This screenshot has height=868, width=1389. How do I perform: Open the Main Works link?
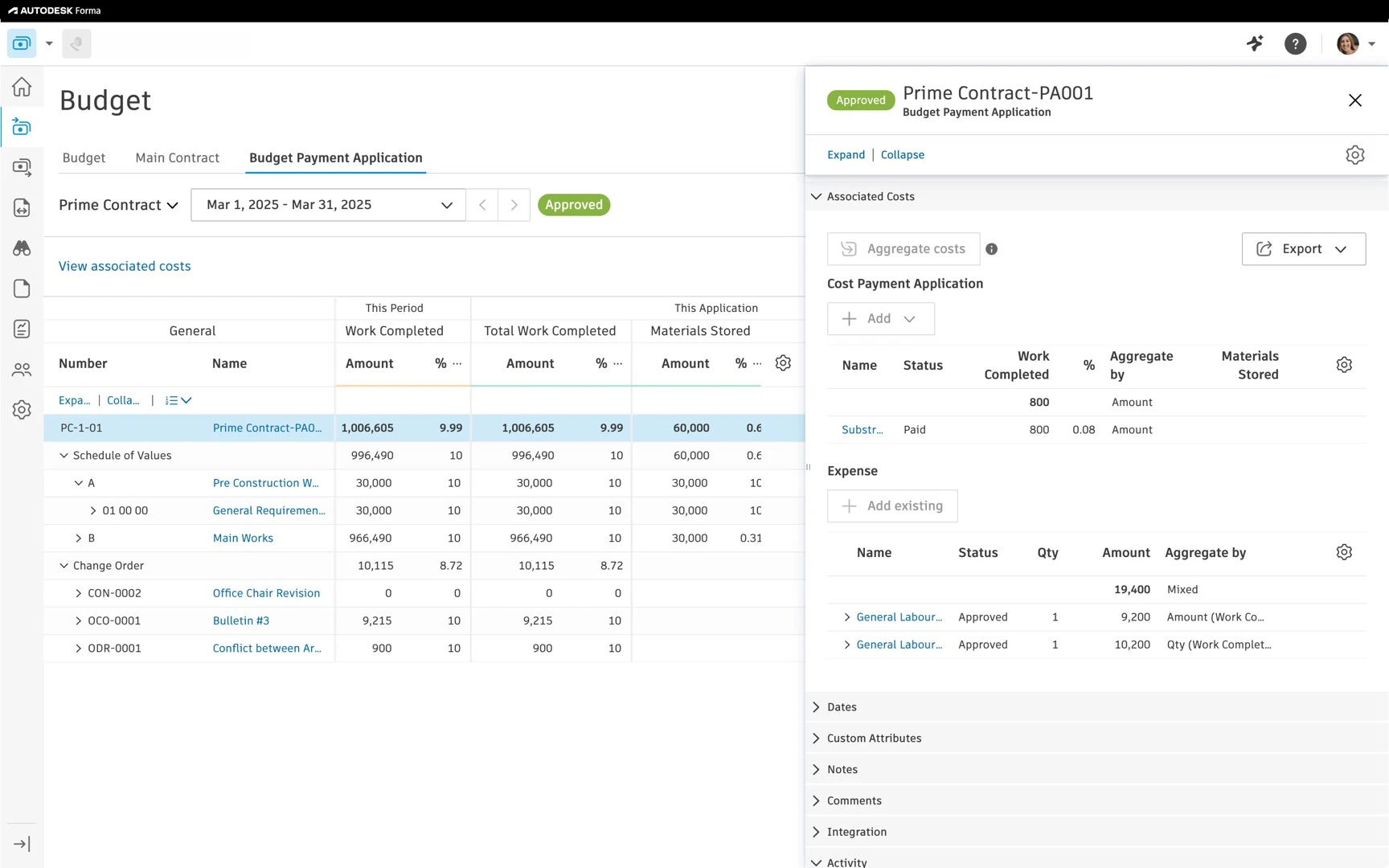tap(243, 538)
